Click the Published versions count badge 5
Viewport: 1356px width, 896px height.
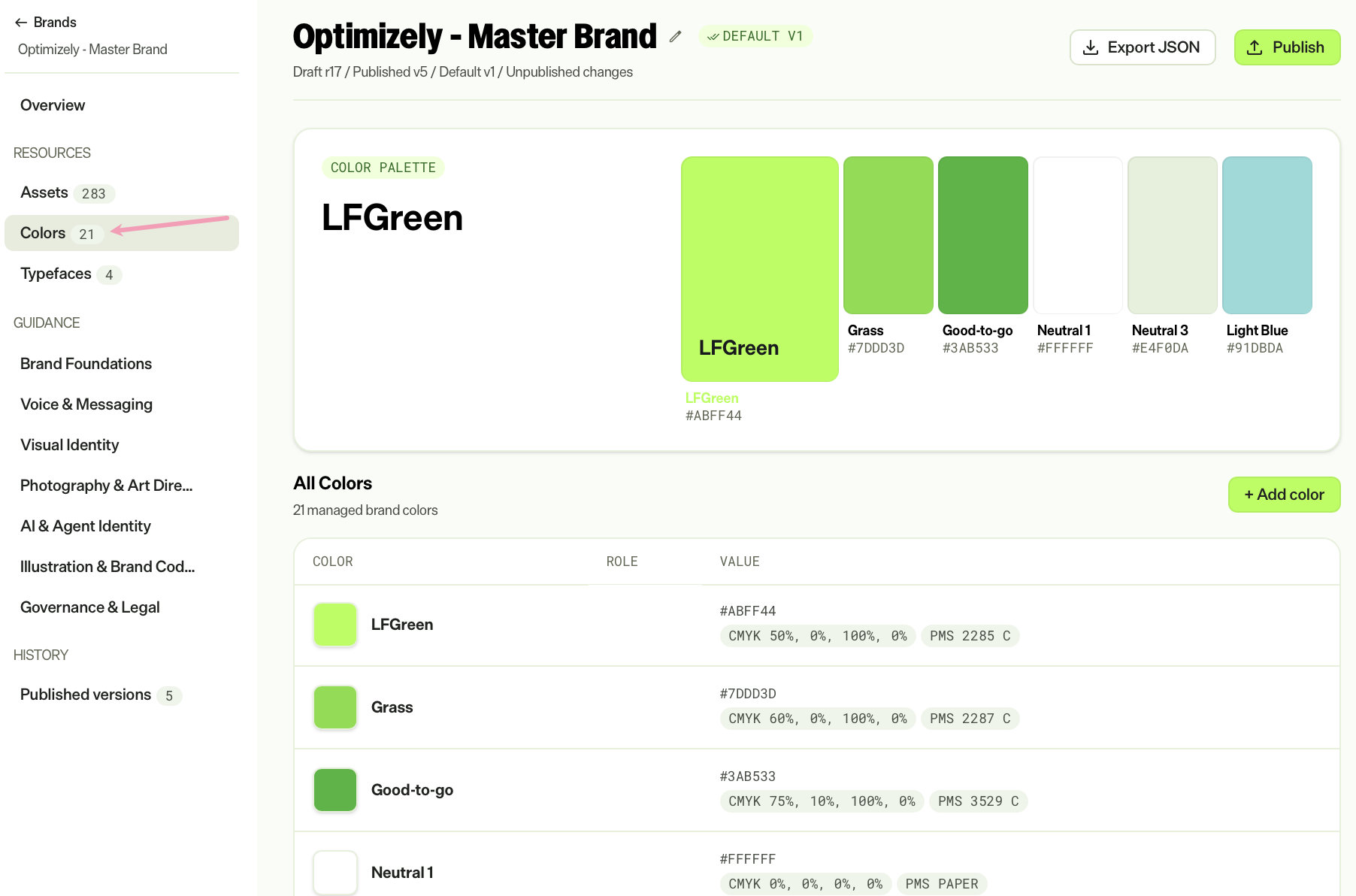coord(169,696)
